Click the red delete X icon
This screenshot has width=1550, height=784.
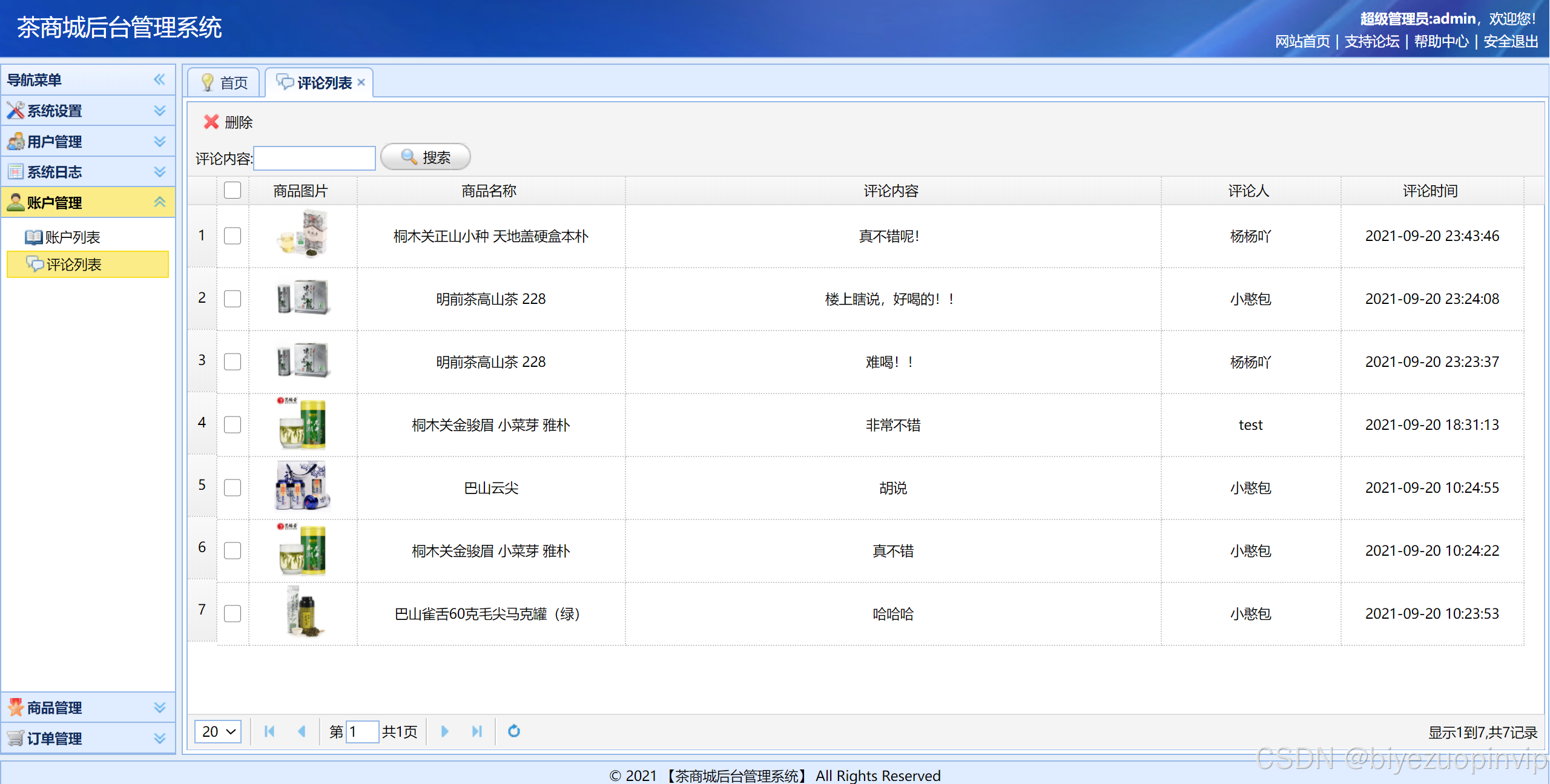[211, 122]
